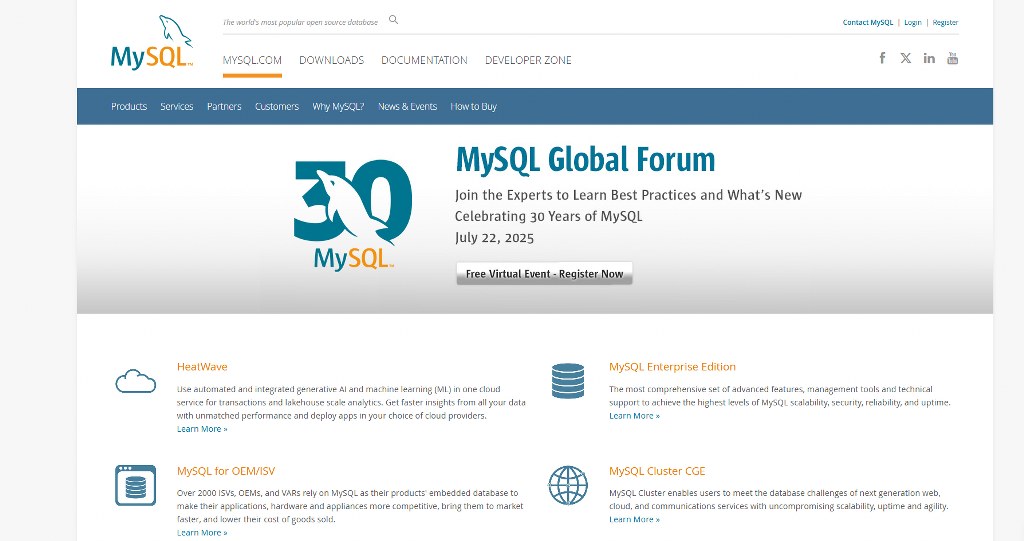The image size is (1024, 541).
Task: Open the Products menu
Action: 129,107
